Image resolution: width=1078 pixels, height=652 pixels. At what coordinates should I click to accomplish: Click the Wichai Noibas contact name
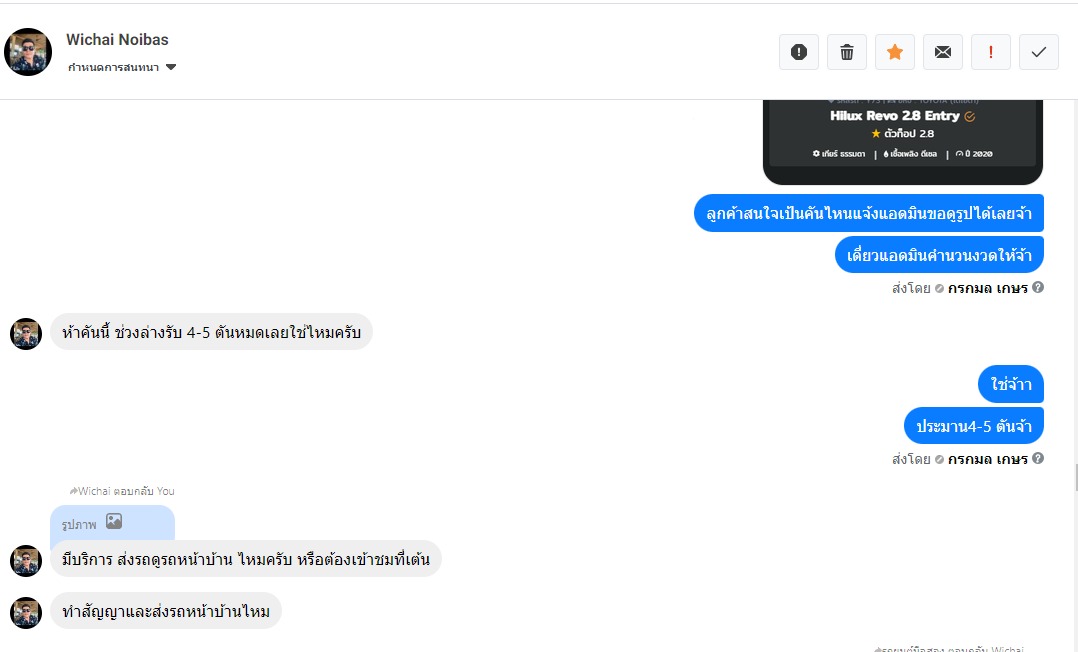[x=117, y=40]
